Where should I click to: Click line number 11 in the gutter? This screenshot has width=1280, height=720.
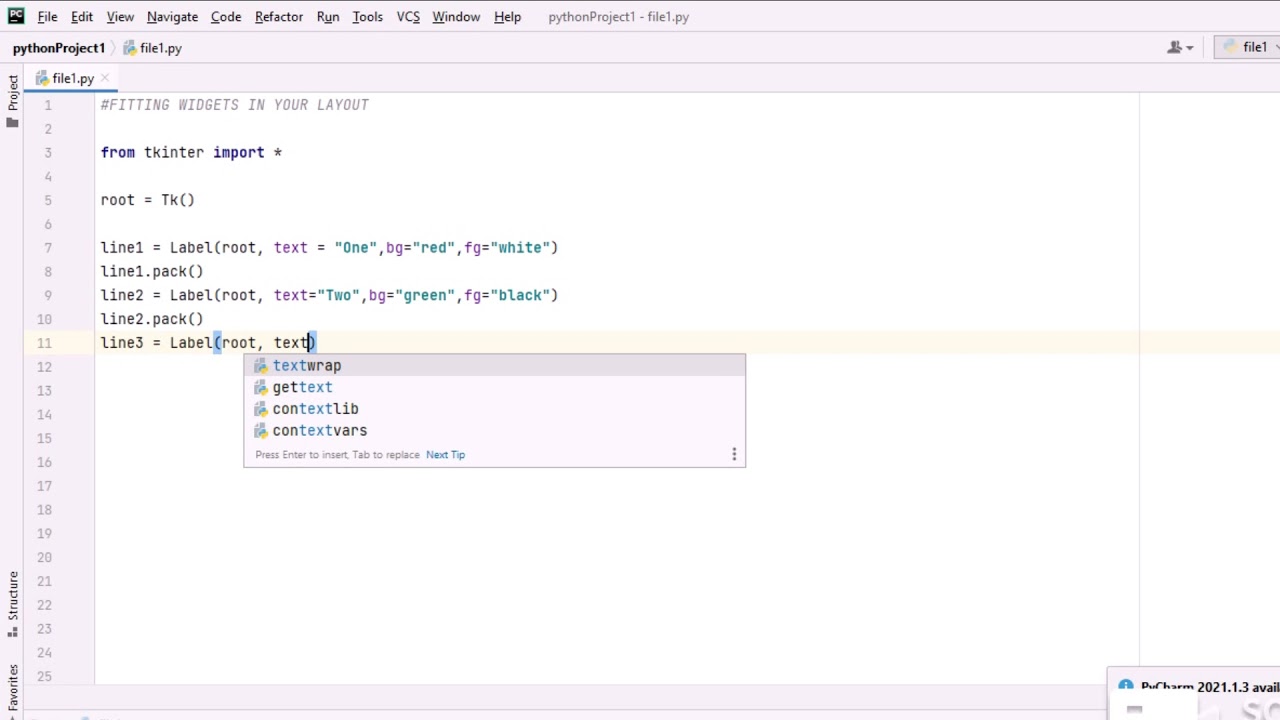point(44,343)
